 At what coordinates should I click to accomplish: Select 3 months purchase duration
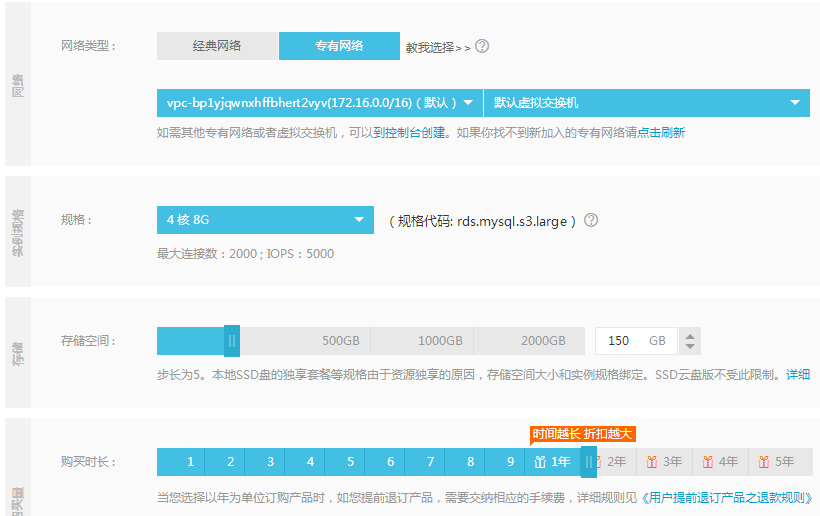point(270,462)
